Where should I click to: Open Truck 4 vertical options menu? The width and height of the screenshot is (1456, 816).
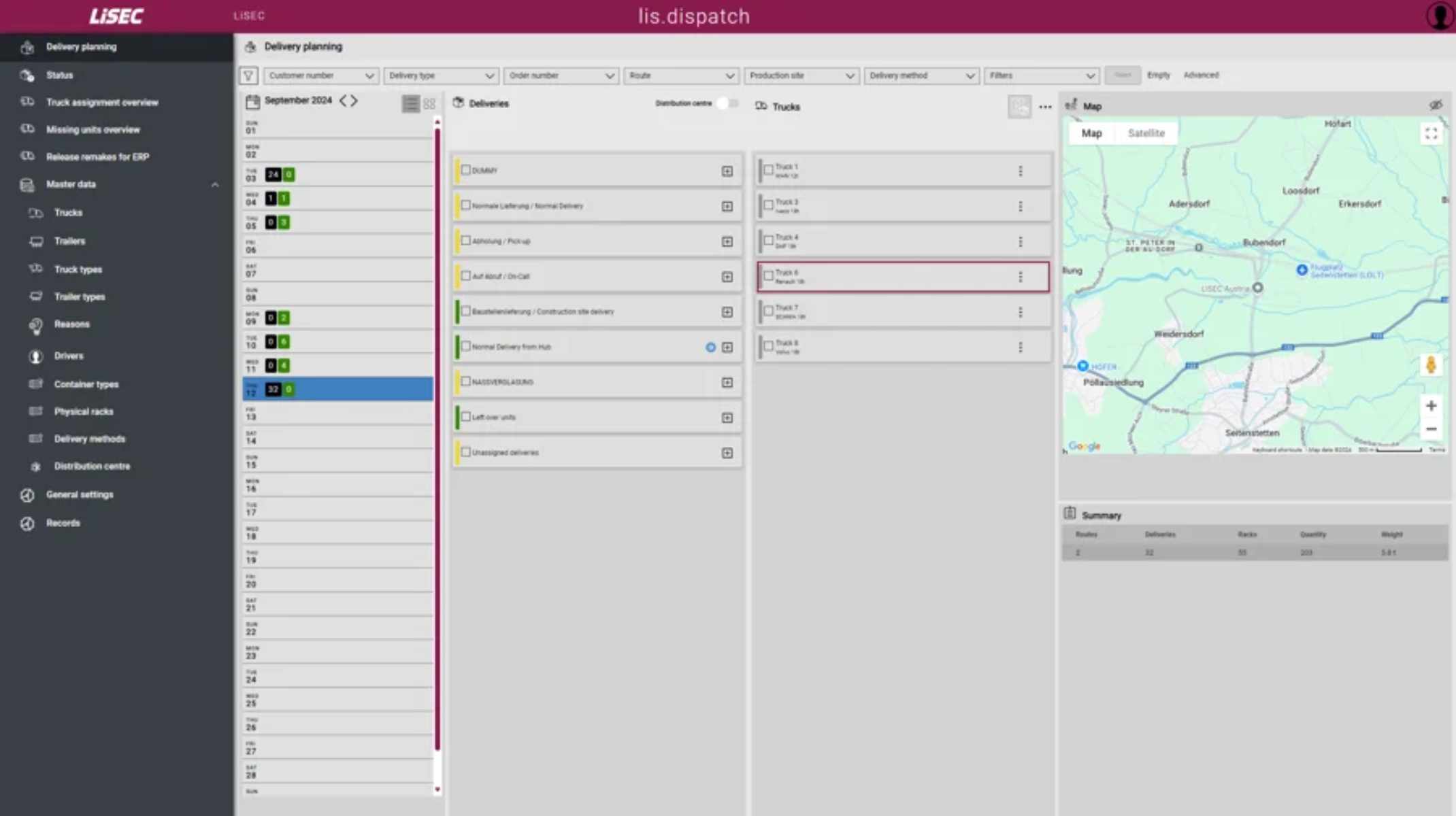tap(1021, 242)
